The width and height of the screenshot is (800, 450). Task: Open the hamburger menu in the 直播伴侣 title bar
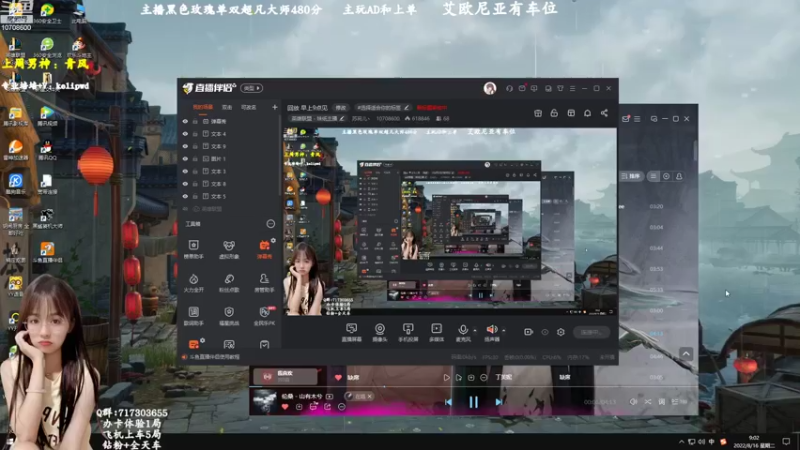572,88
